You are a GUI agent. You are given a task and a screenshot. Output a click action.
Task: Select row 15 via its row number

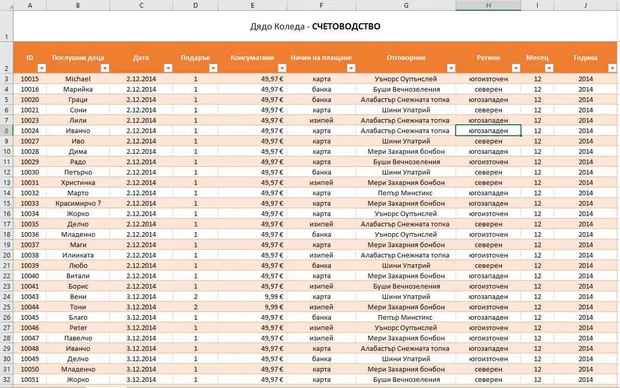[x=7, y=203]
